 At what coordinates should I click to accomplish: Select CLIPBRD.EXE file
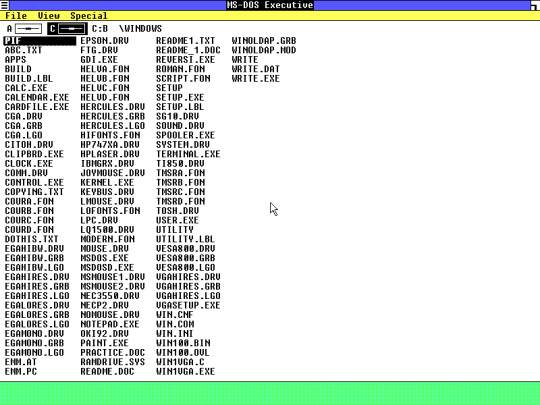tap(34, 154)
